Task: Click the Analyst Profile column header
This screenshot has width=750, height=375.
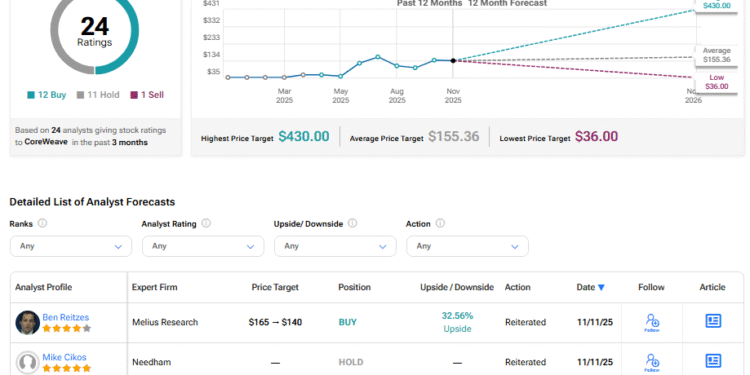Action: click(44, 287)
